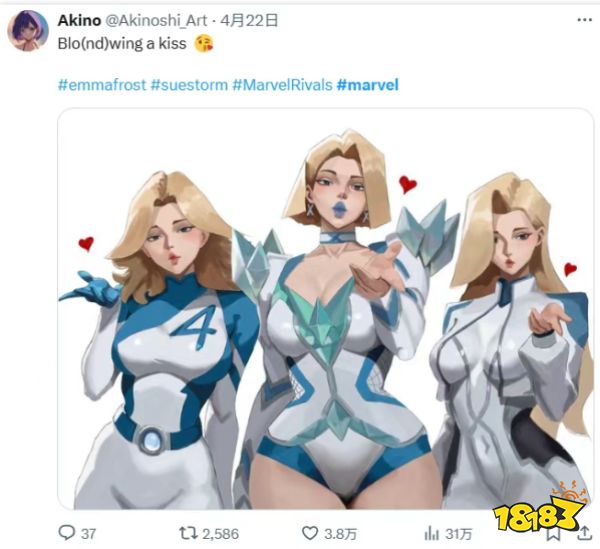Screen dimensions: 600x549
Task: Click the 37 replies count
Action: tap(88, 534)
